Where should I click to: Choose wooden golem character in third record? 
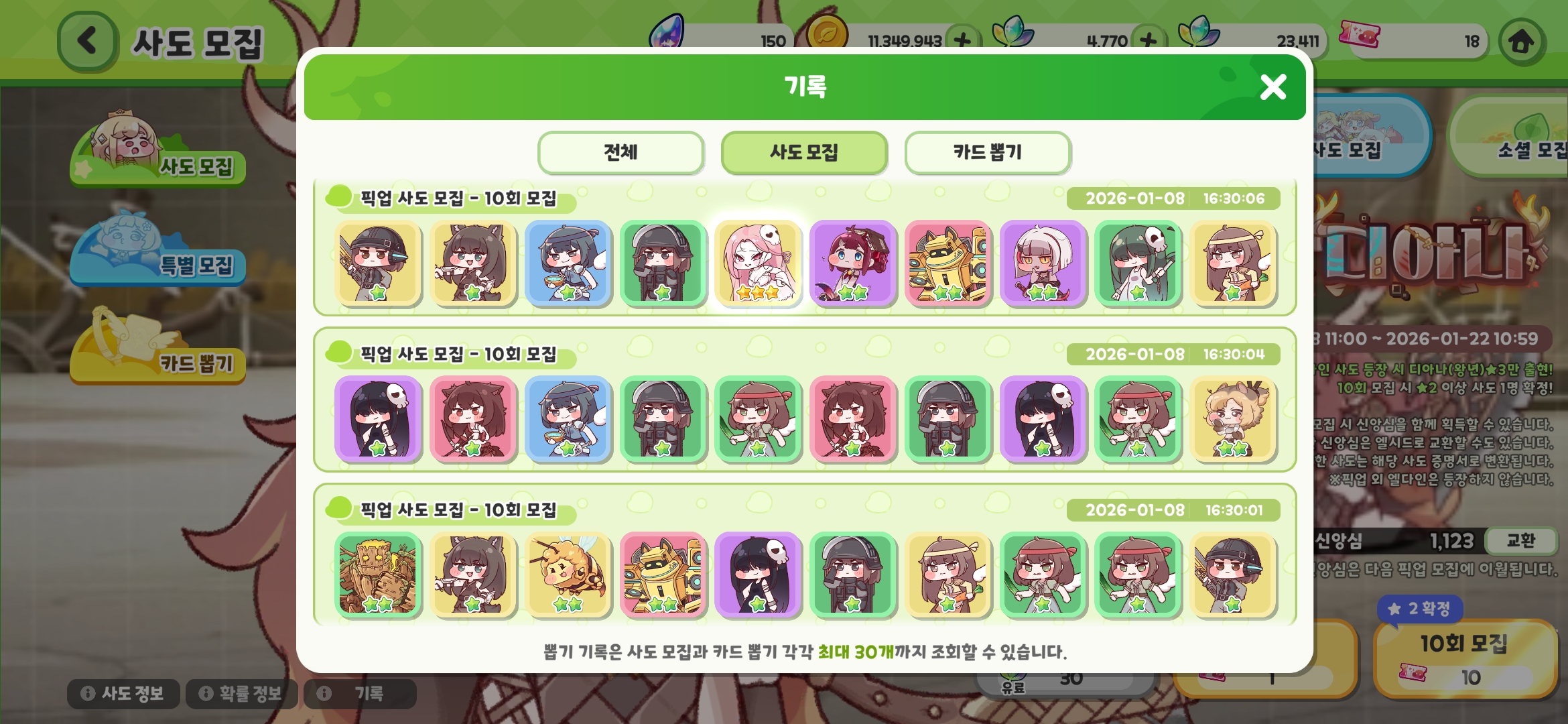pyautogui.click(x=378, y=575)
